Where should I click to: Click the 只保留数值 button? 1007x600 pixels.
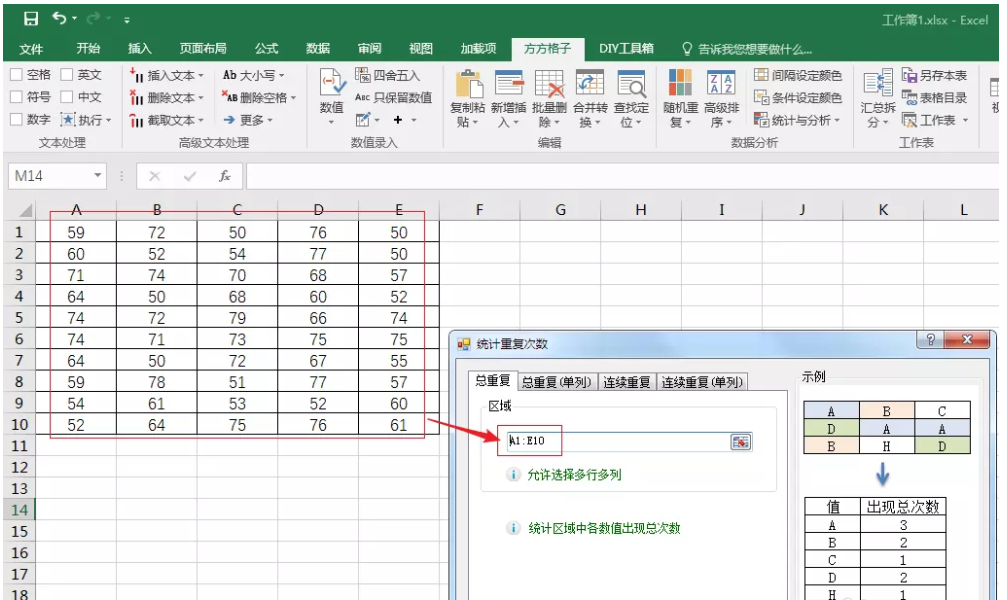[393, 98]
